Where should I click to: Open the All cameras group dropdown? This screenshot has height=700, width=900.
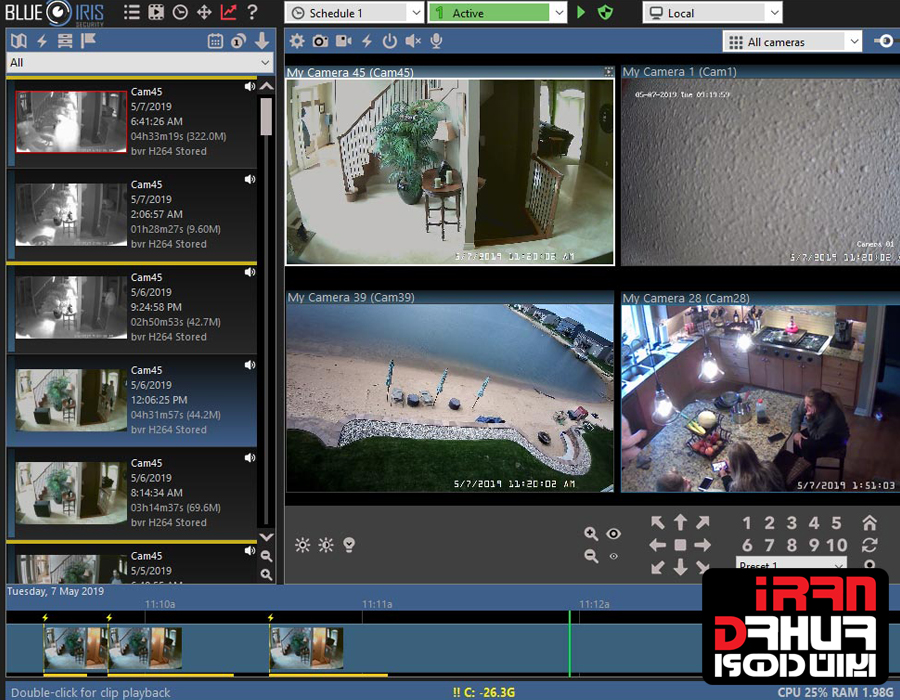click(x=792, y=42)
